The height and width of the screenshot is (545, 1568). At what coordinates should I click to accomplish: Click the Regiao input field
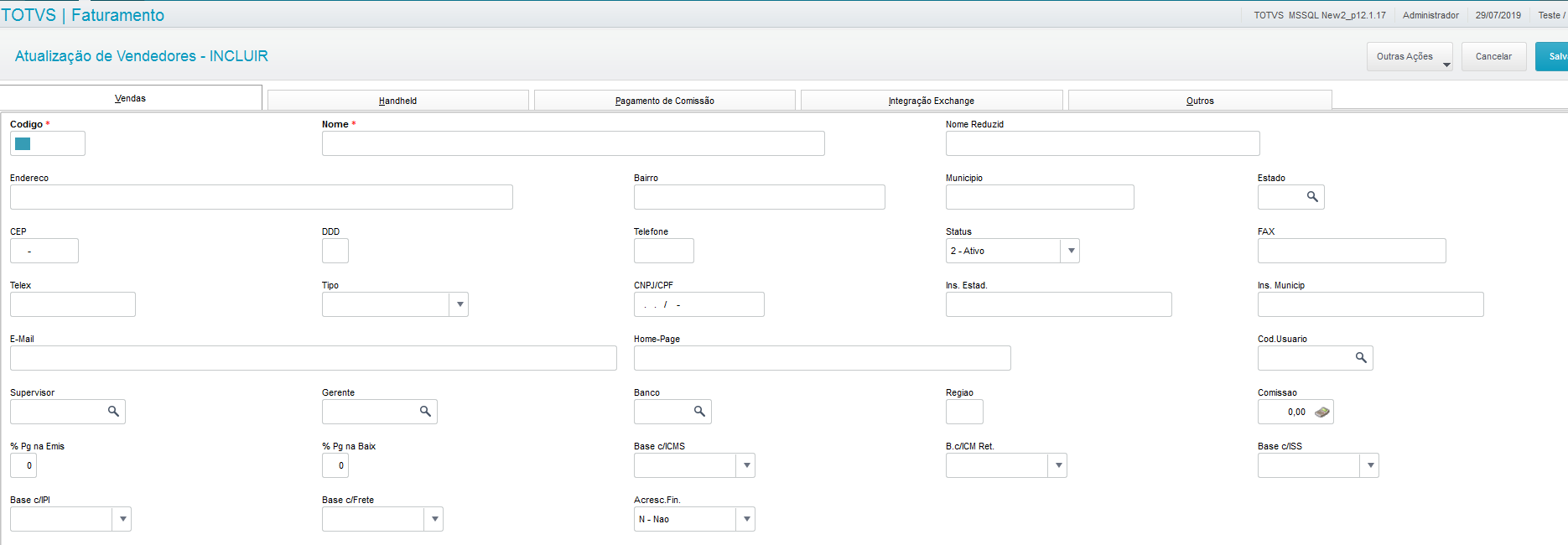pyautogui.click(x=964, y=412)
